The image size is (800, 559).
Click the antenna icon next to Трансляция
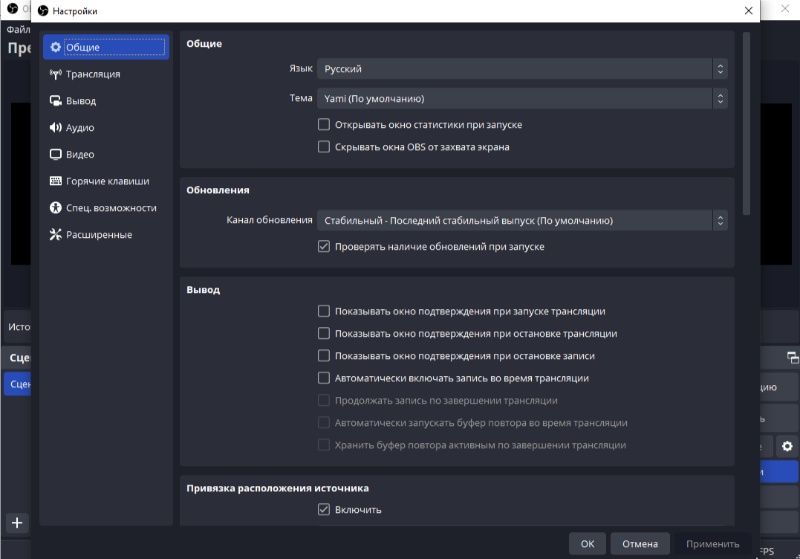[x=56, y=74]
